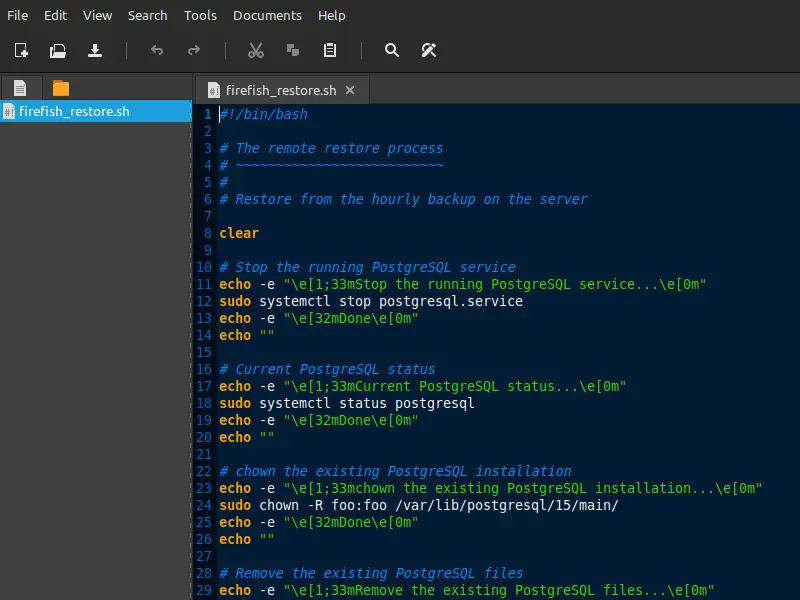Open the Search menu
This screenshot has width=800, height=600.
[x=147, y=15]
